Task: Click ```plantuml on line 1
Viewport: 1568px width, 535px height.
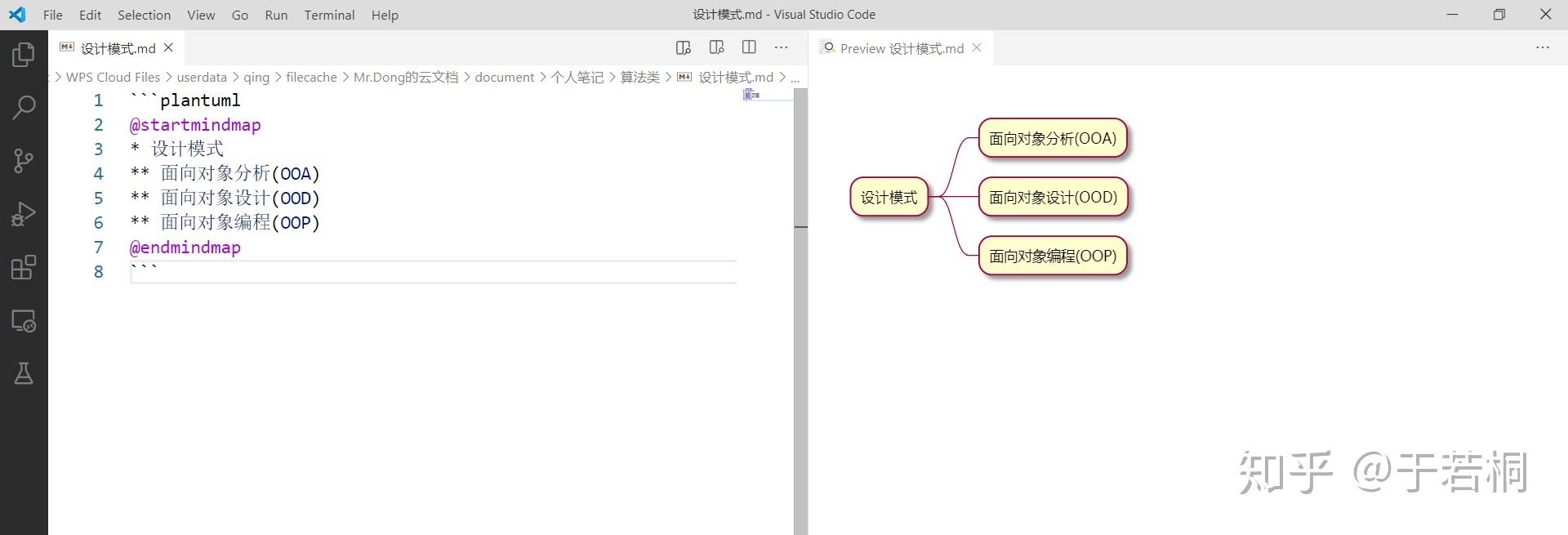Action: click(185, 100)
